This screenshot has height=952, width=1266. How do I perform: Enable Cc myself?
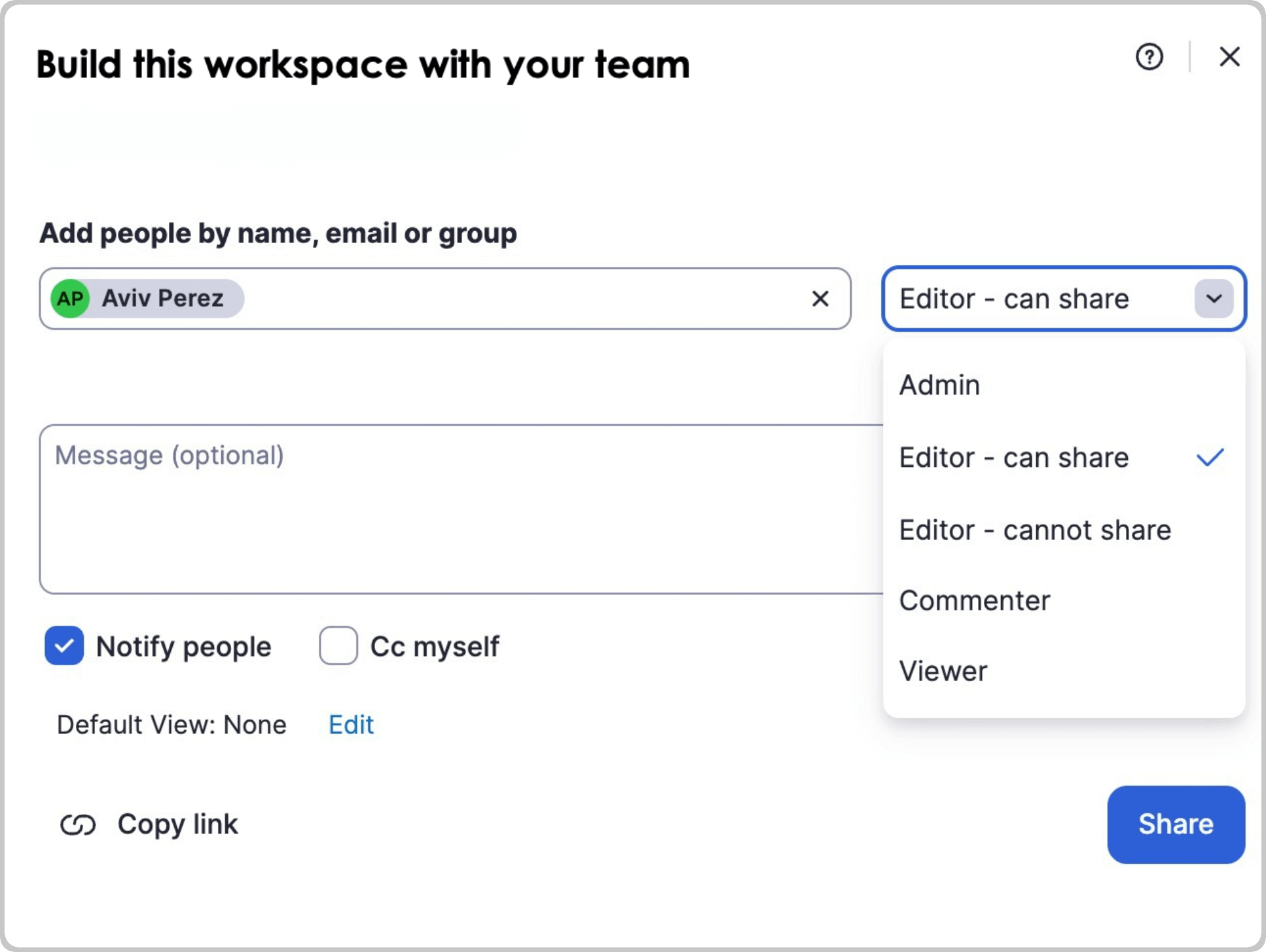pos(338,646)
